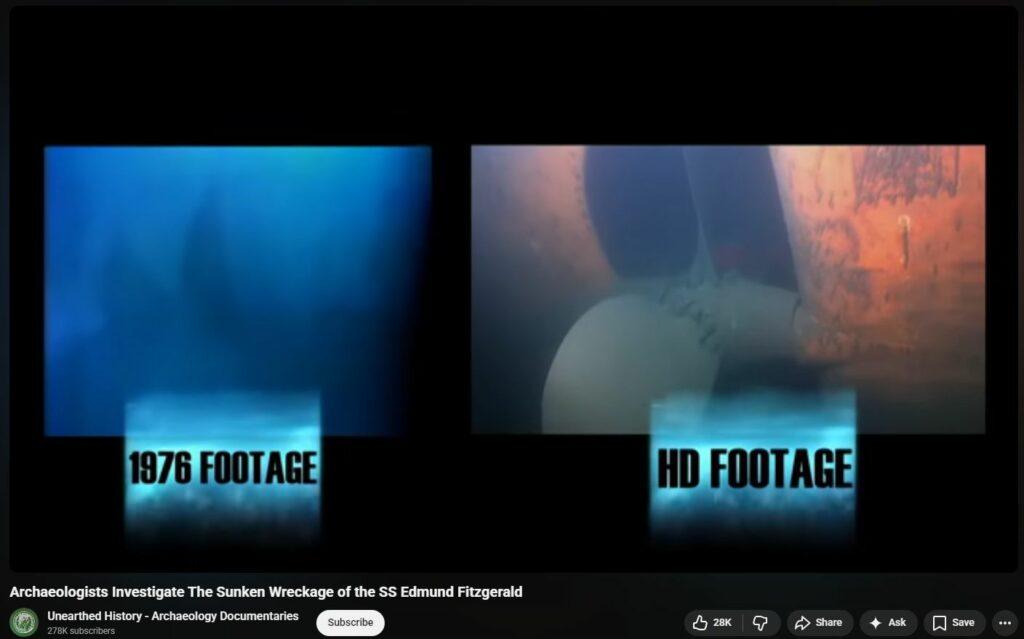This screenshot has height=639, width=1024.
Task: Click the "HD FOOTAGE" caption in the video
Action: [754, 468]
